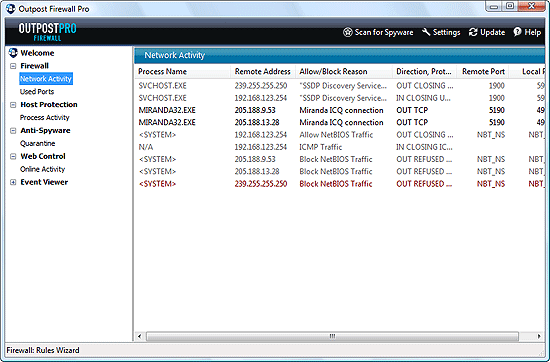Open Process Activity under Host Protection

point(45,118)
